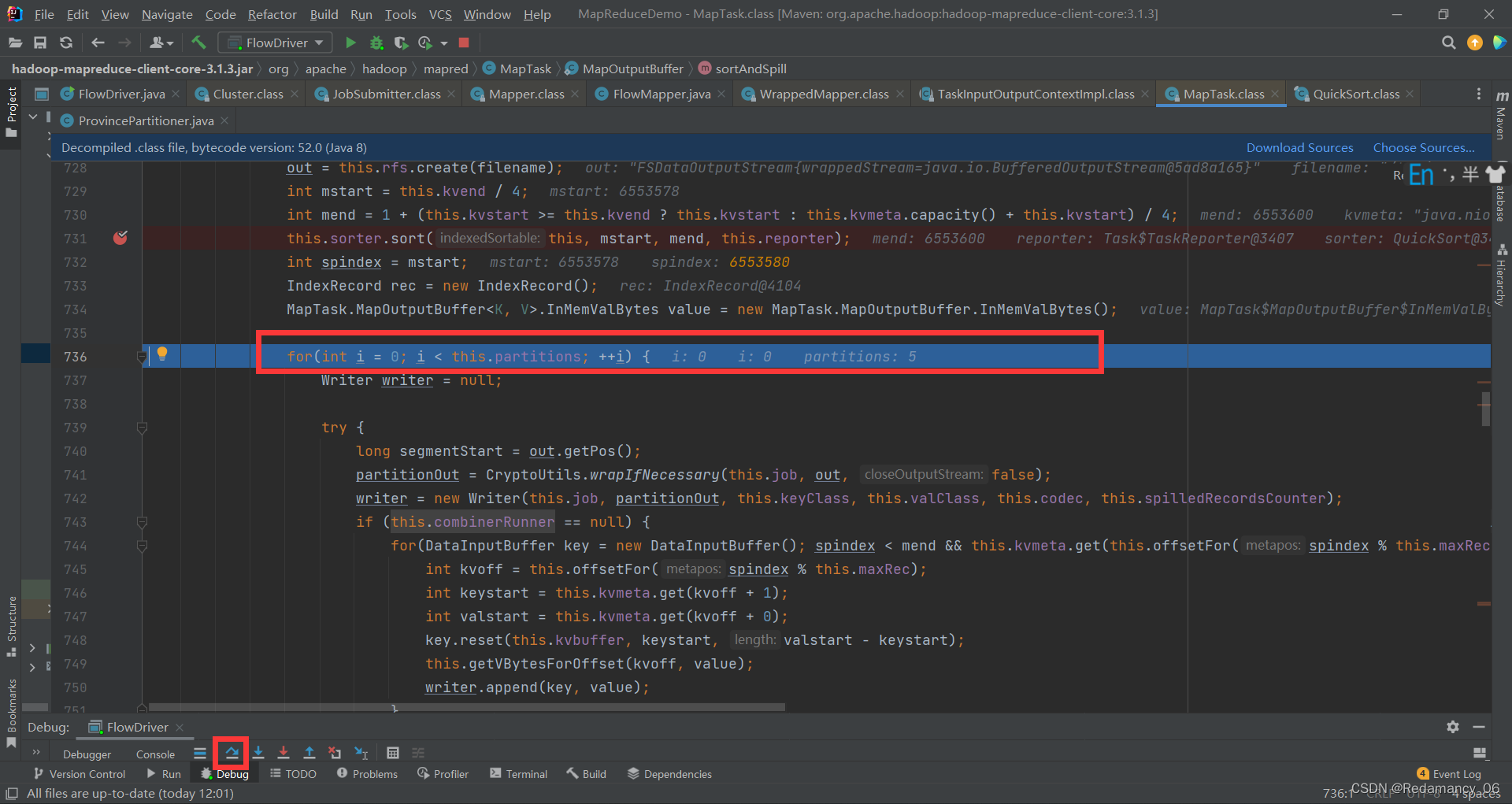The image size is (1512, 804).
Task: Run FlowDriver with the green play icon
Action: [350, 43]
